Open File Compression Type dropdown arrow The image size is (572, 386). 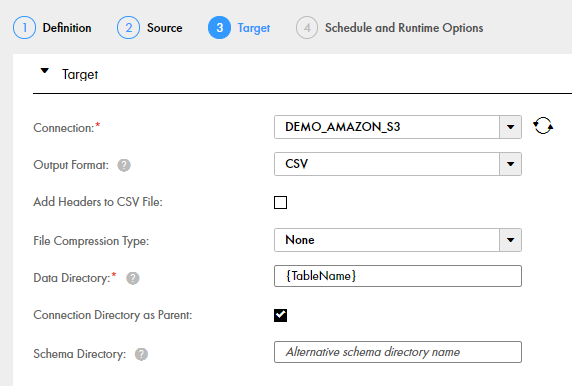[x=510, y=240]
